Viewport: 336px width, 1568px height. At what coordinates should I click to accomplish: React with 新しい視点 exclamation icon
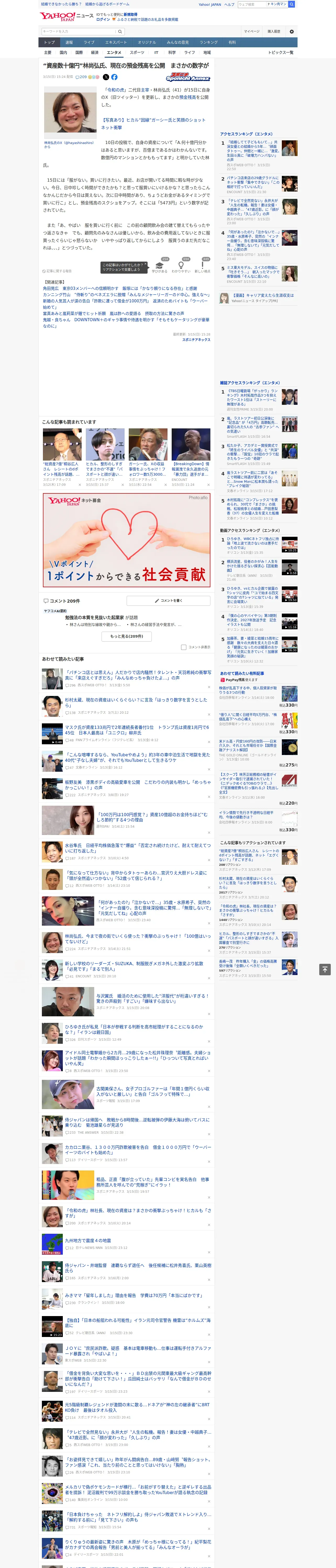pos(203,266)
